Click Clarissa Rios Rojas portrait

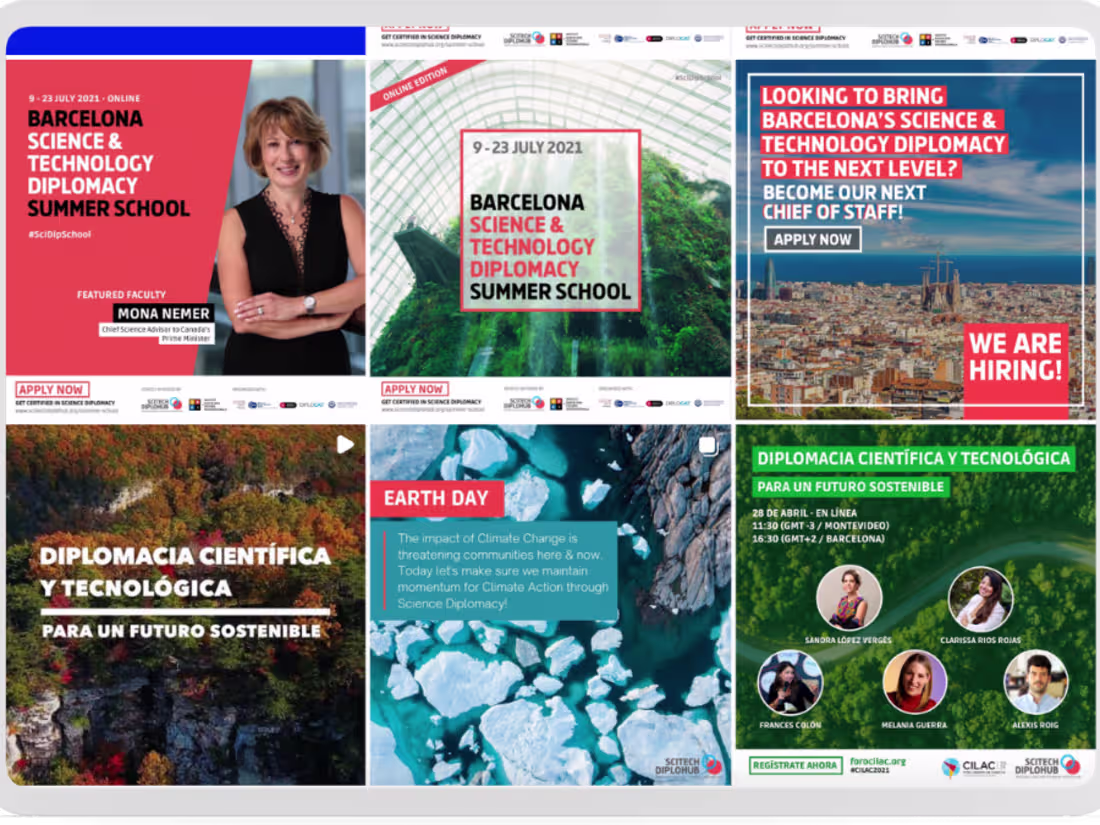pos(980,598)
